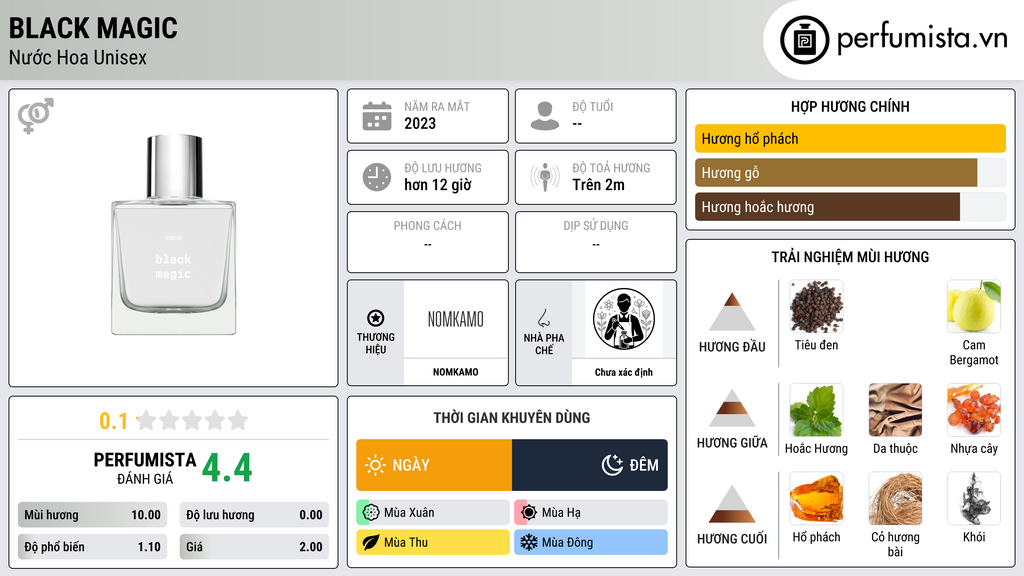Screen dimensions: 1024x576
Task: Click the Độ lưu hương score 0.00 row
Action: click(254, 515)
